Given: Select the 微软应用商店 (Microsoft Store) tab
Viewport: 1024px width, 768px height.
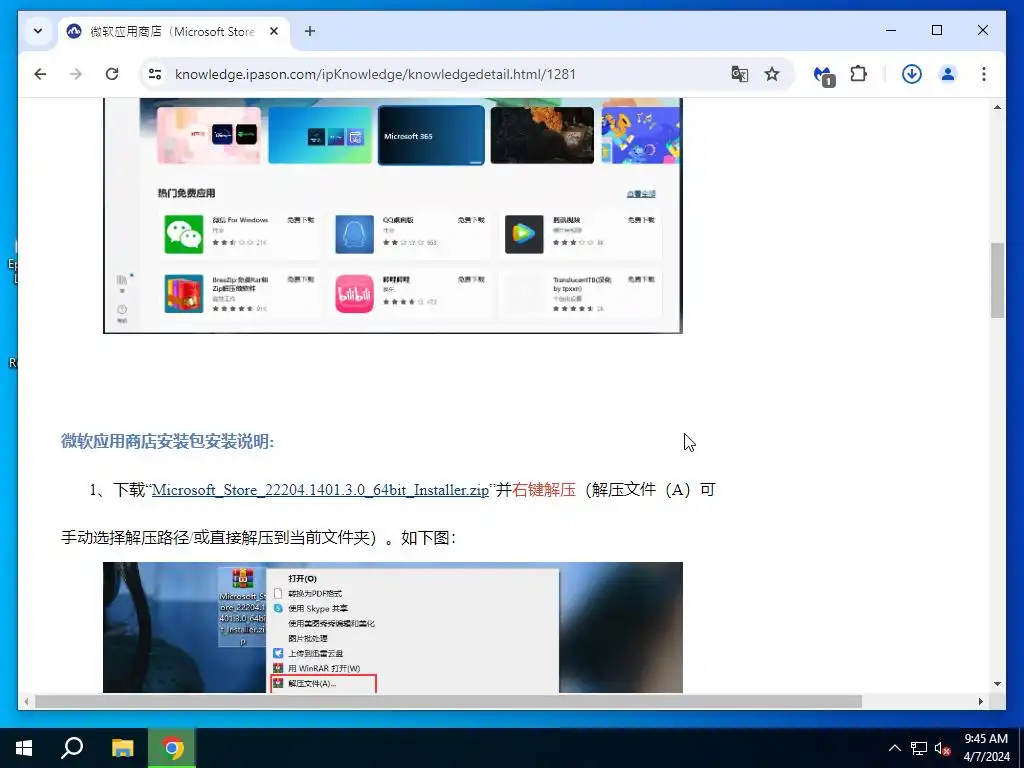Looking at the screenshot, I should coord(174,31).
